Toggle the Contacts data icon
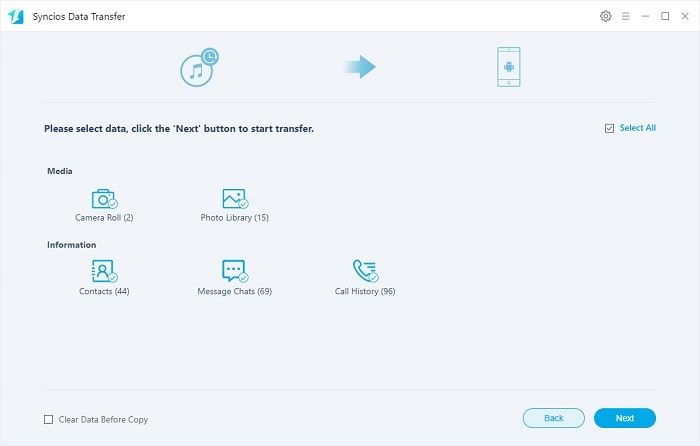The image size is (700, 446). click(103, 271)
